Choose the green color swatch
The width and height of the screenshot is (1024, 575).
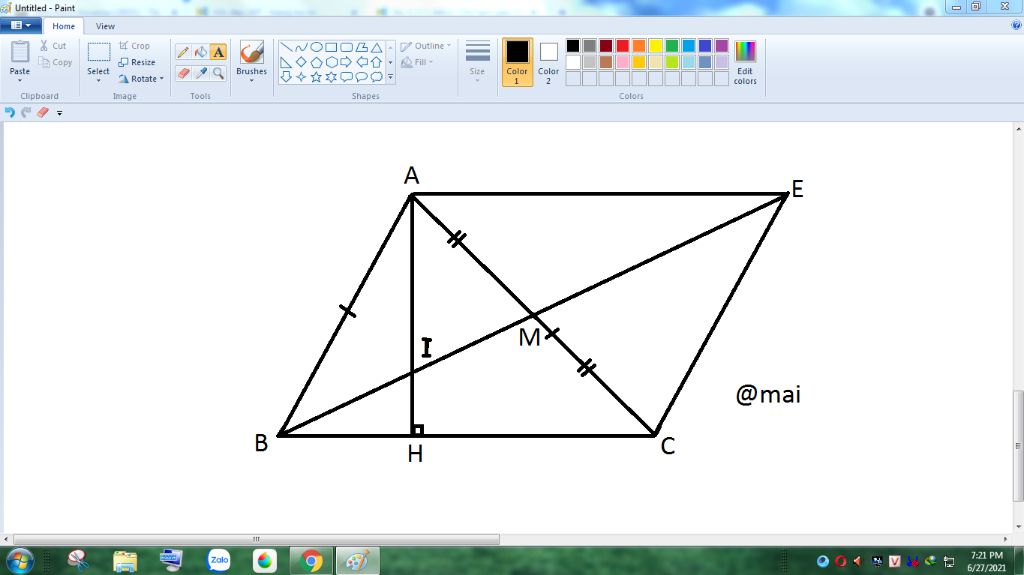672,46
